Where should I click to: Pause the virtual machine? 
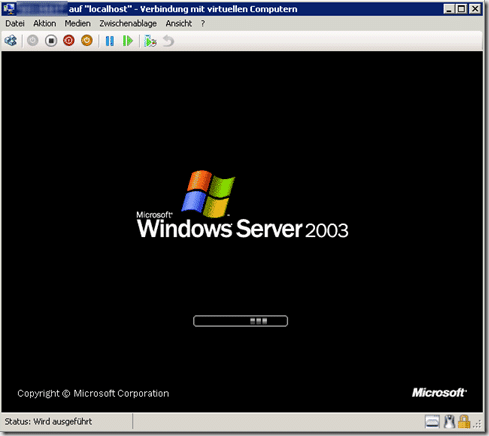[110, 41]
